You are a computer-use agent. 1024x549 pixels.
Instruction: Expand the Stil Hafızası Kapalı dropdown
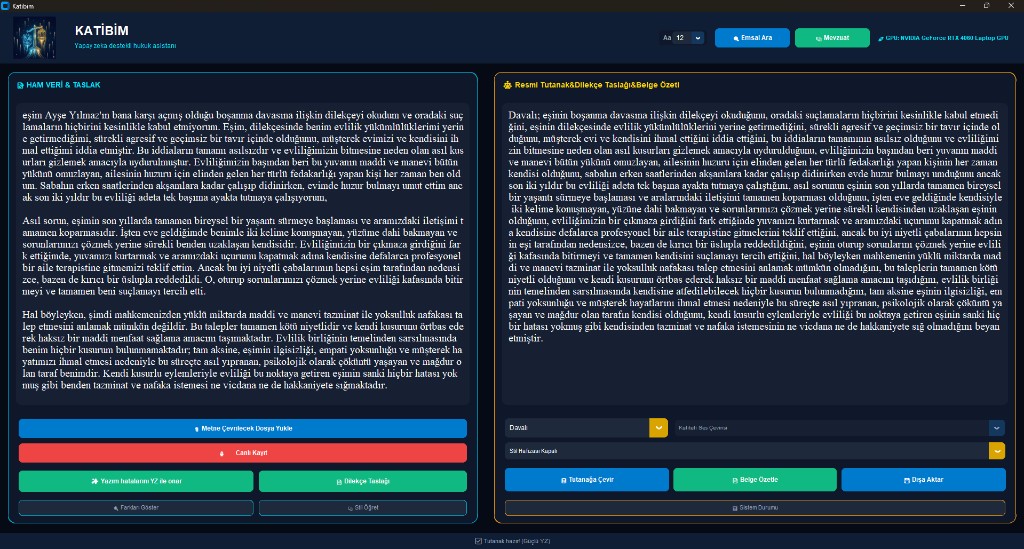[997, 450]
